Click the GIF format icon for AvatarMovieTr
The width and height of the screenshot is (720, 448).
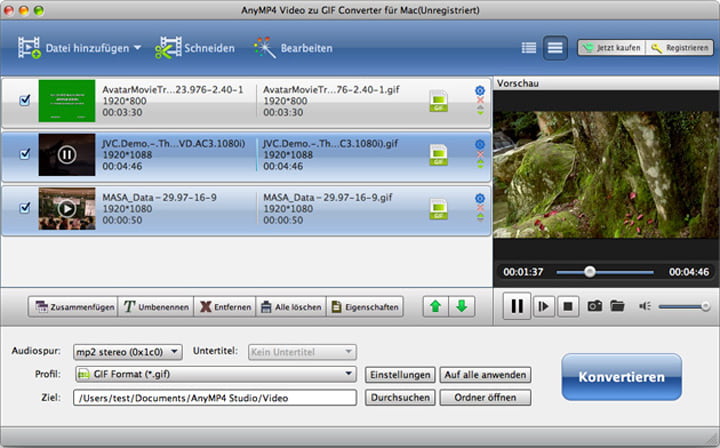(x=439, y=101)
